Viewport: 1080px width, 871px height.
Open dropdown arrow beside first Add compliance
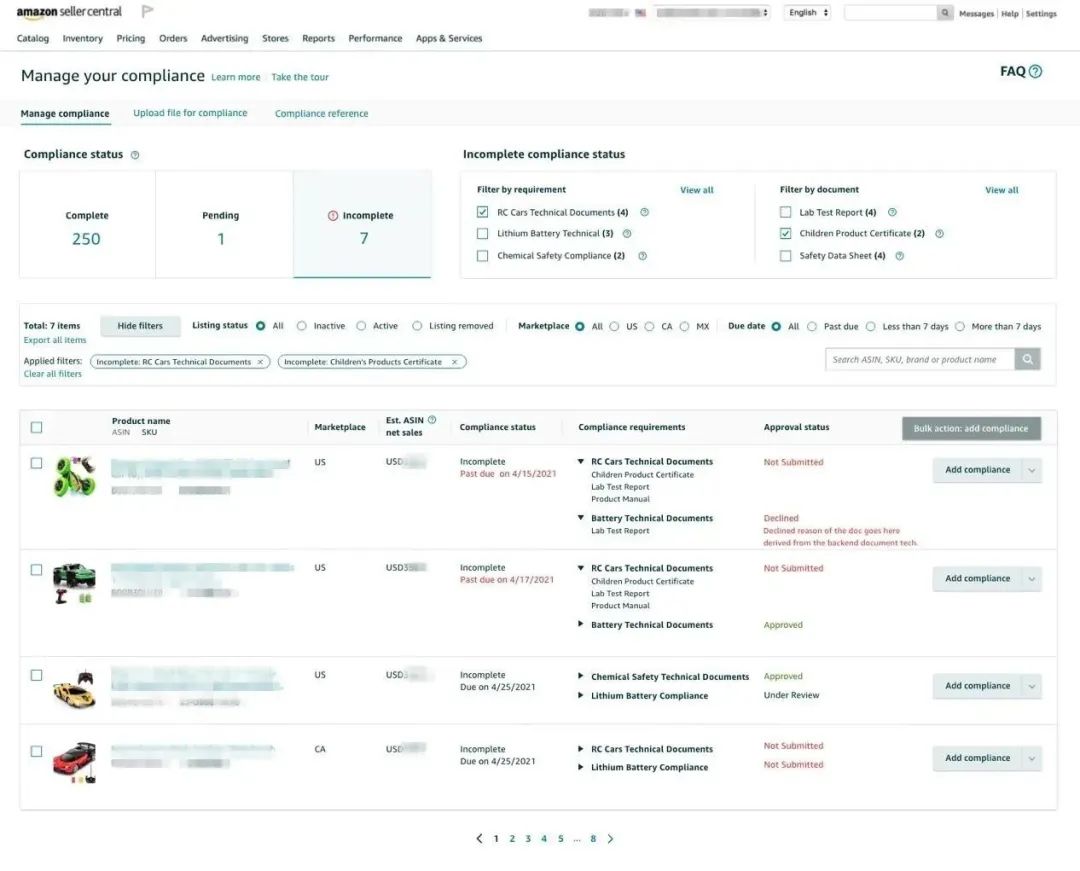(x=1032, y=470)
